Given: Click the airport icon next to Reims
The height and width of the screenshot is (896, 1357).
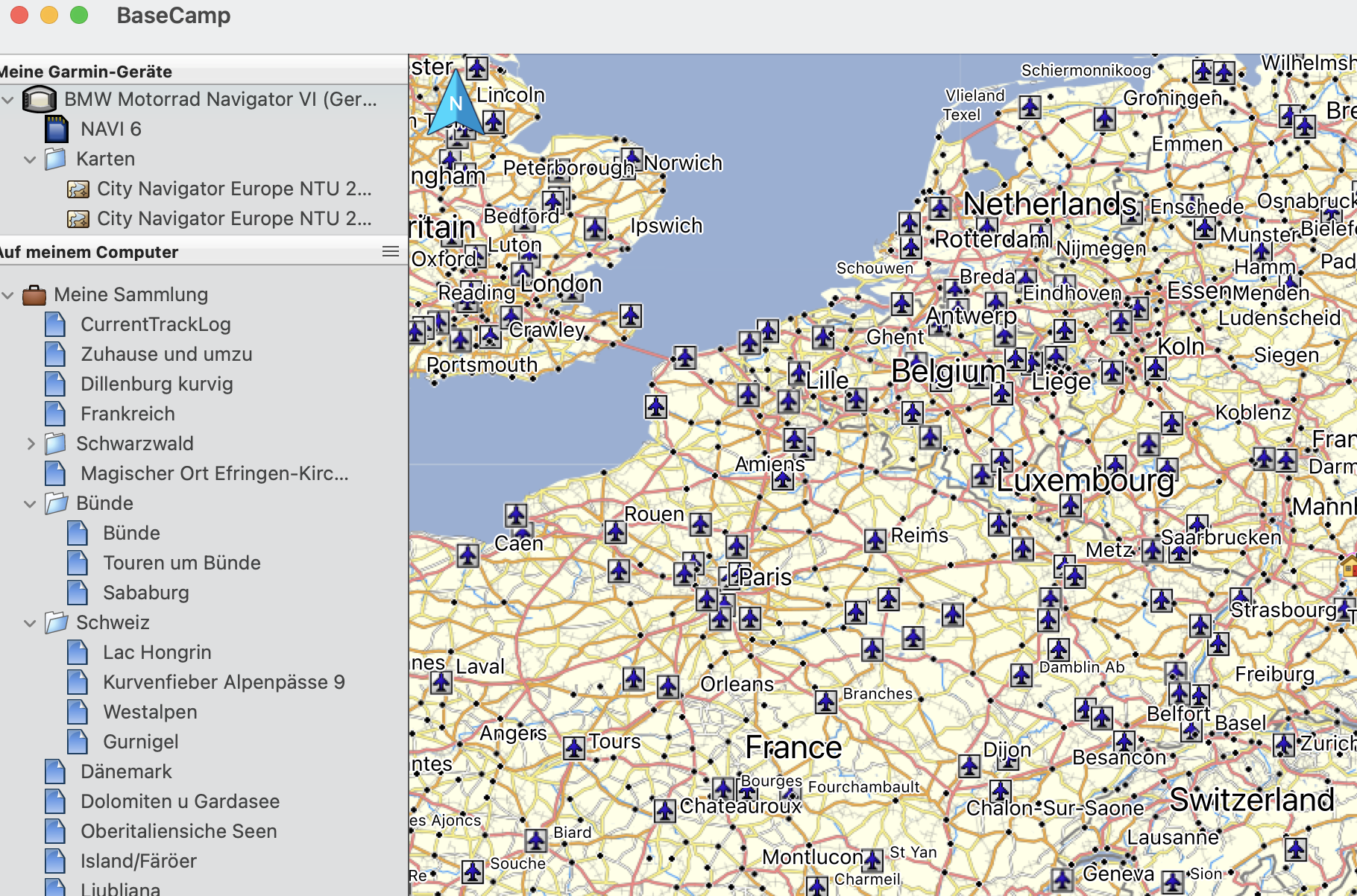Looking at the screenshot, I should pyautogui.click(x=875, y=540).
